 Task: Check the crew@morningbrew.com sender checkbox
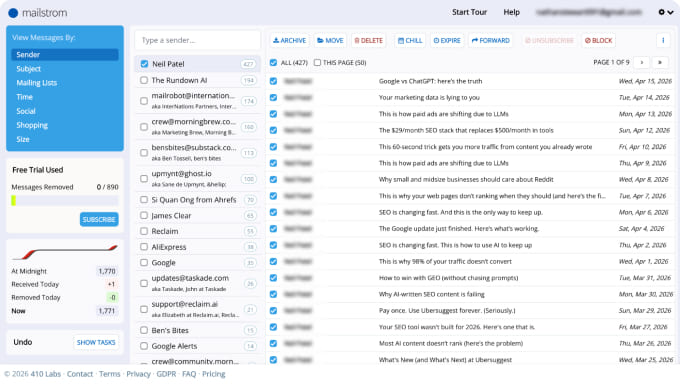(144, 127)
